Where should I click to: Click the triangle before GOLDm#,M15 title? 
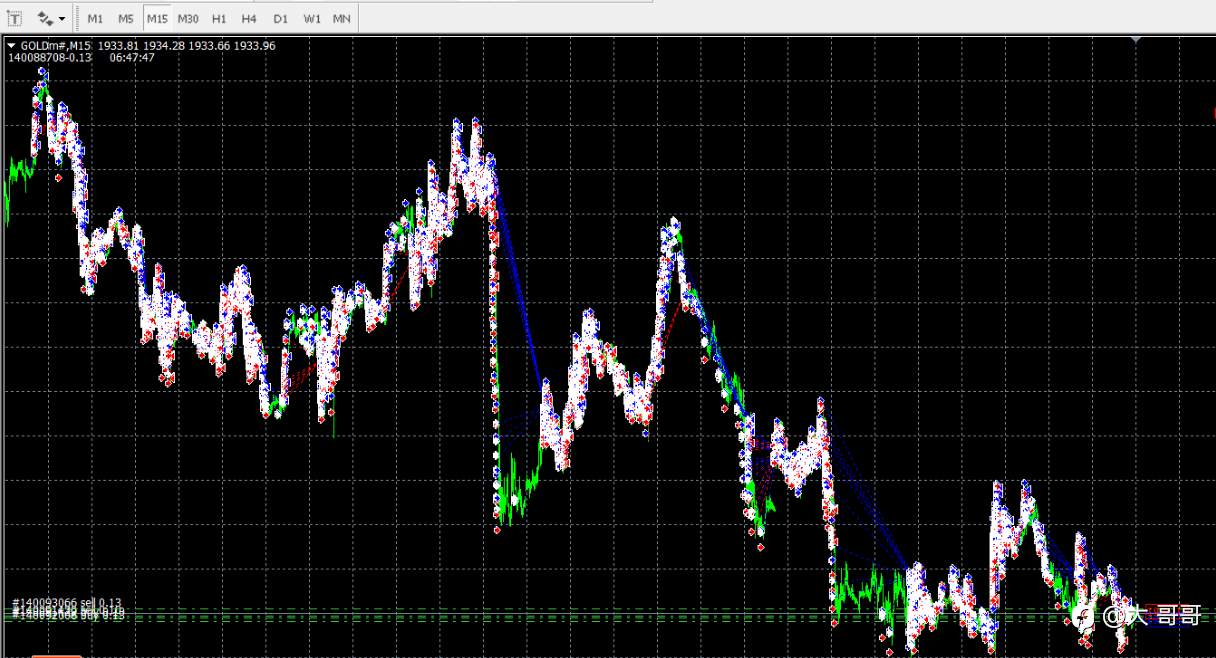click(12, 46)
